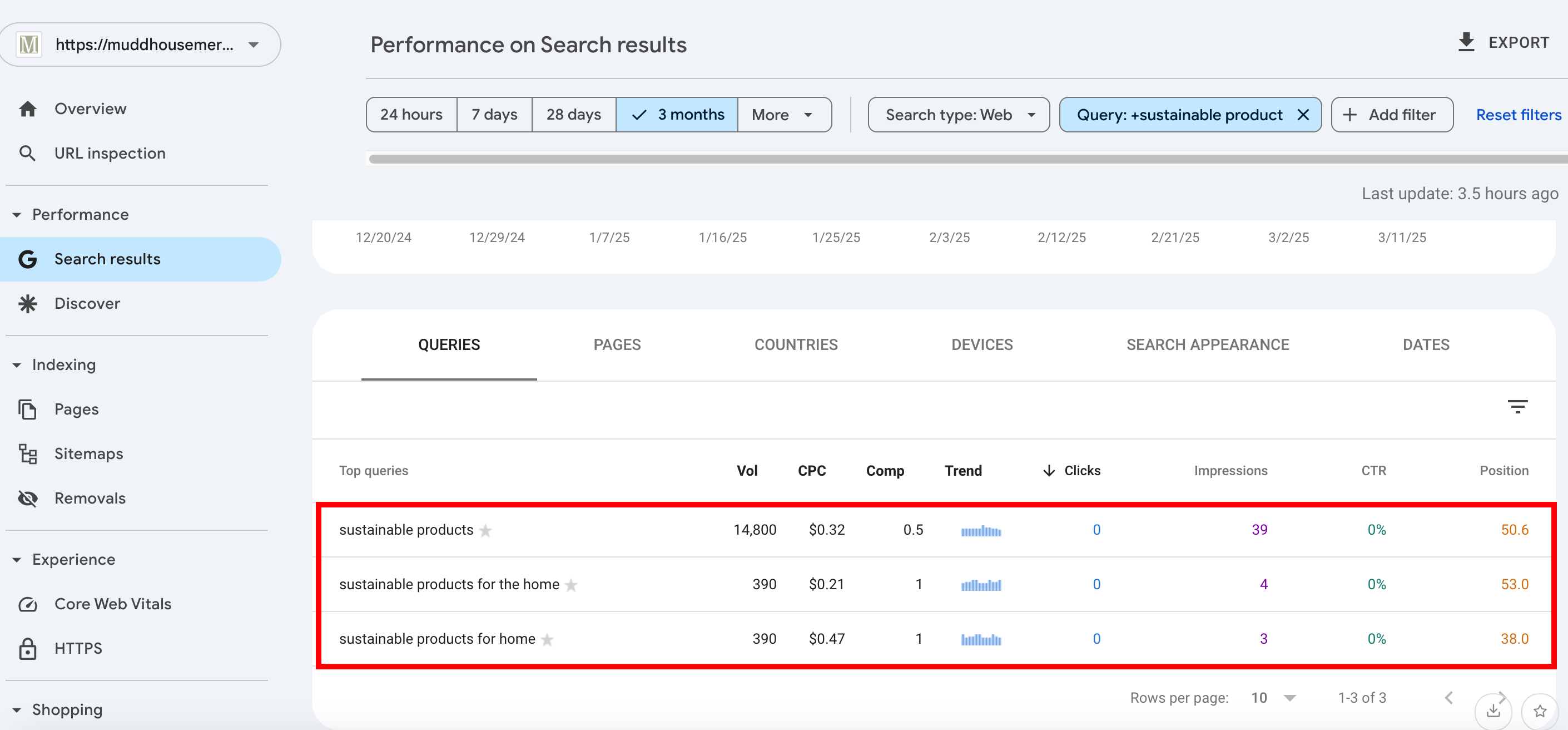Open the More date range dropdown
Image resolution: width=1568 pixels, height=730 pixels.
[783, 115]
